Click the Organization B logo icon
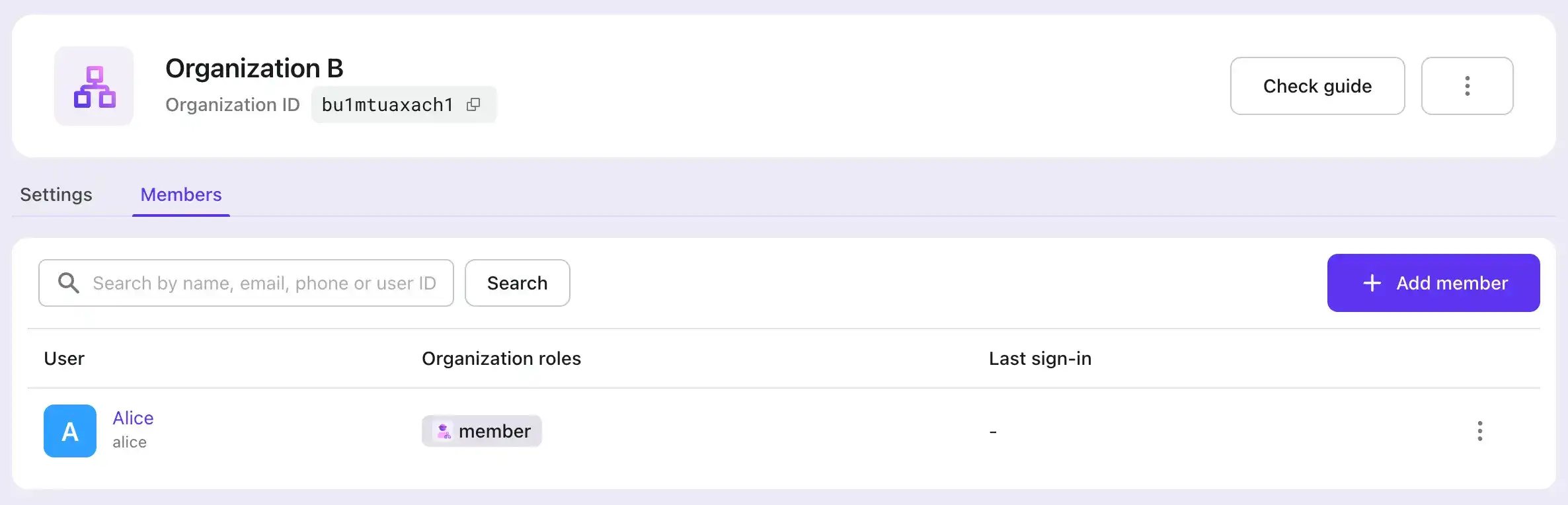The width and height of the screenshot is (1568, 505). pos(94,86)
